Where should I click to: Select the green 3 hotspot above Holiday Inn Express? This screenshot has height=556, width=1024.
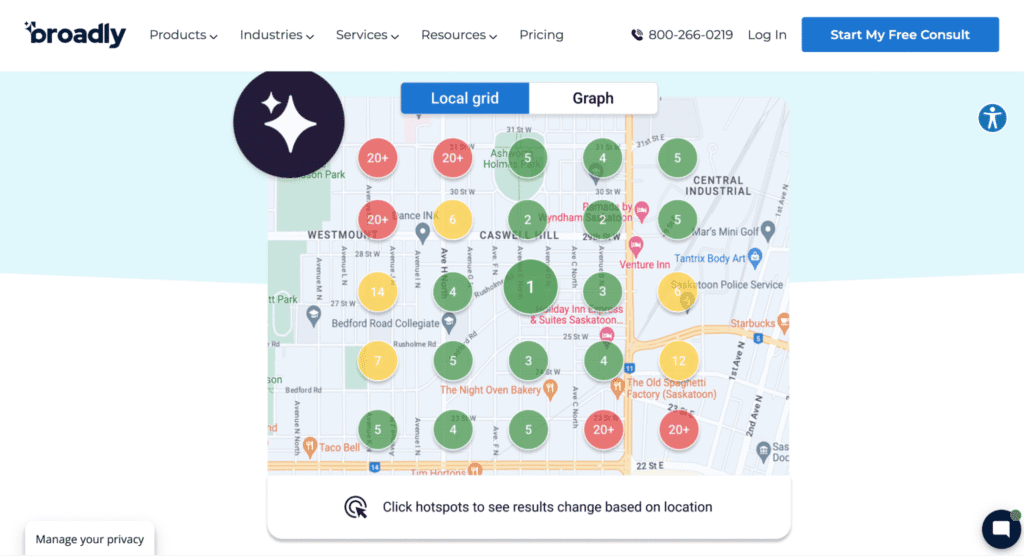click(602, 291)
